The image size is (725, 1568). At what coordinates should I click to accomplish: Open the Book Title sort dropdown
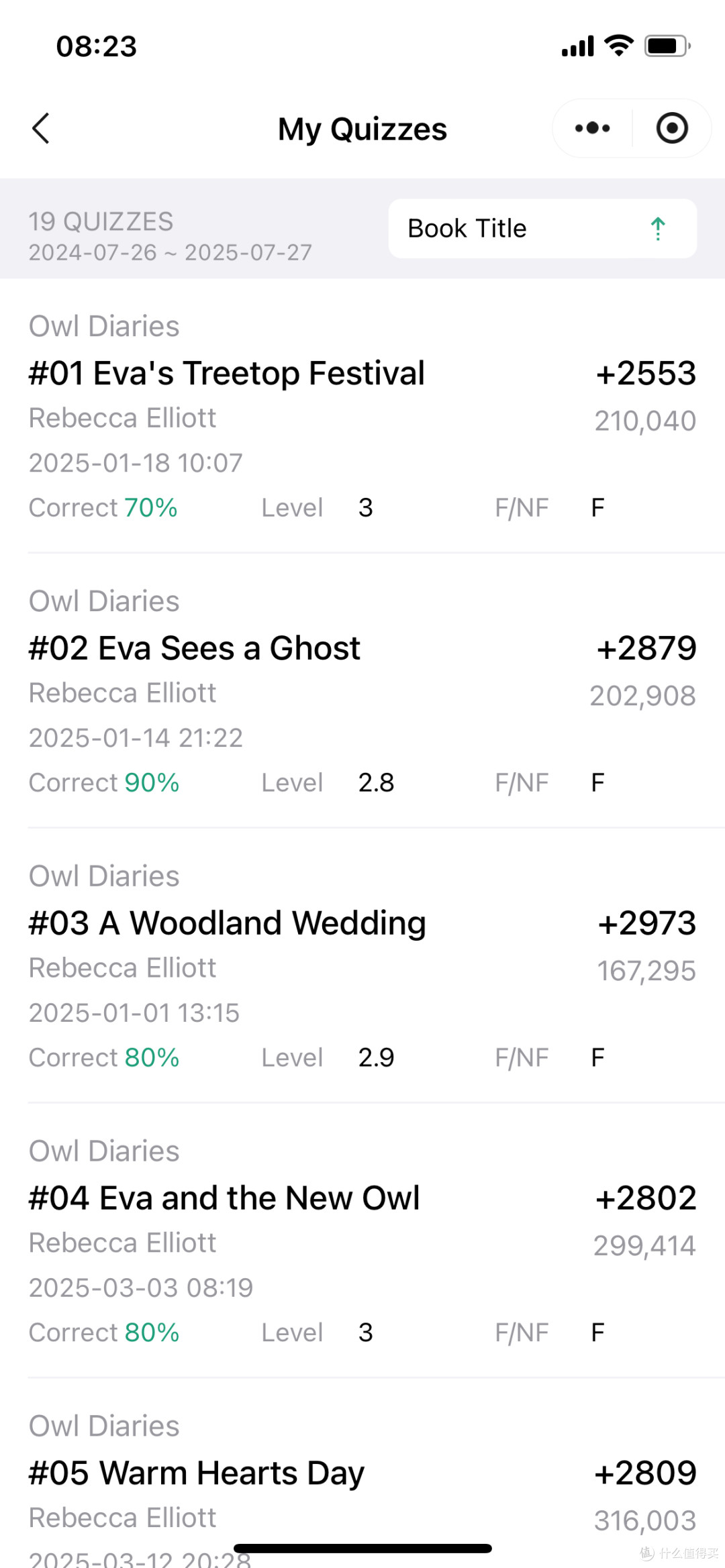[x=542, y=228]
